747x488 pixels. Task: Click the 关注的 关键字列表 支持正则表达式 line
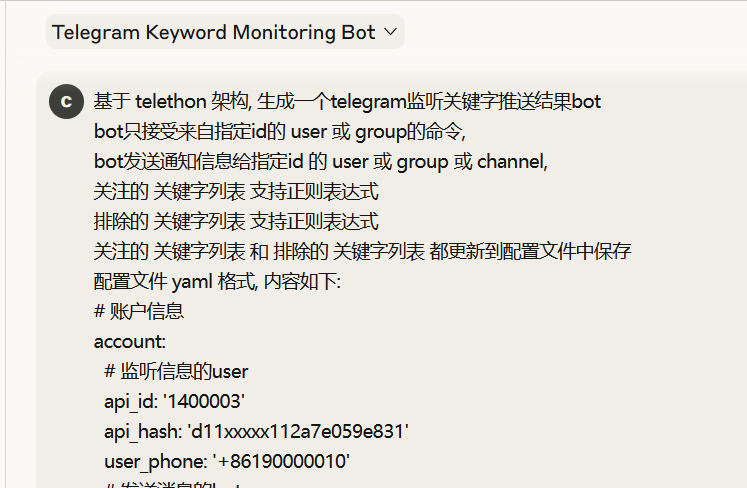pos(236,192)
